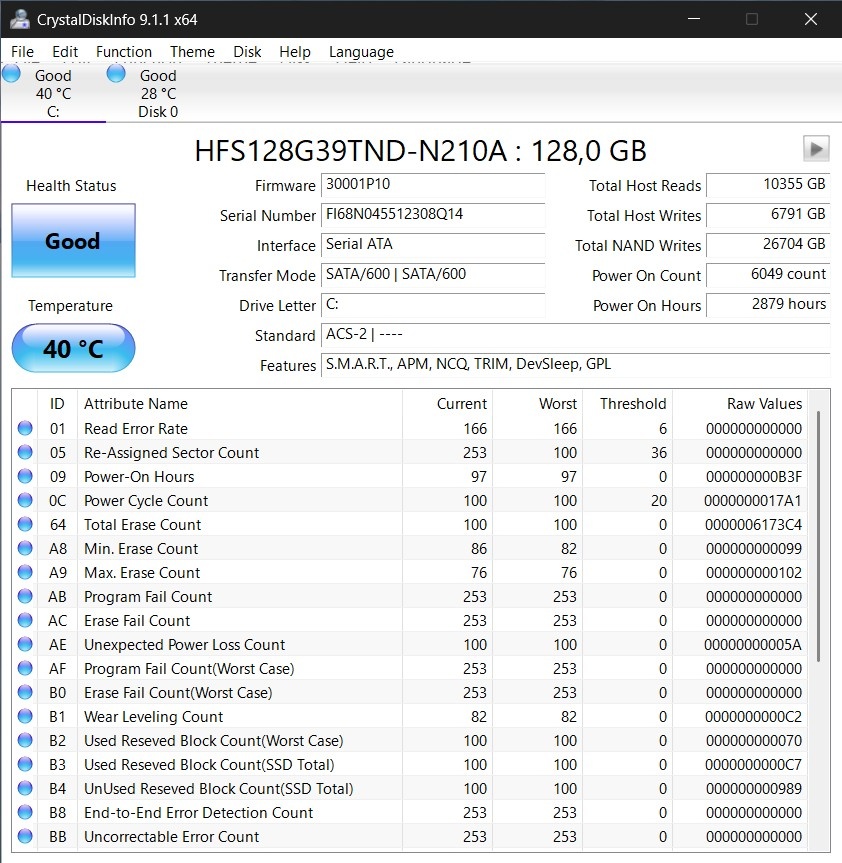Click the blue status dot beside Read Error Rate
The image size is (842, 863).
(x=25, y=428)
